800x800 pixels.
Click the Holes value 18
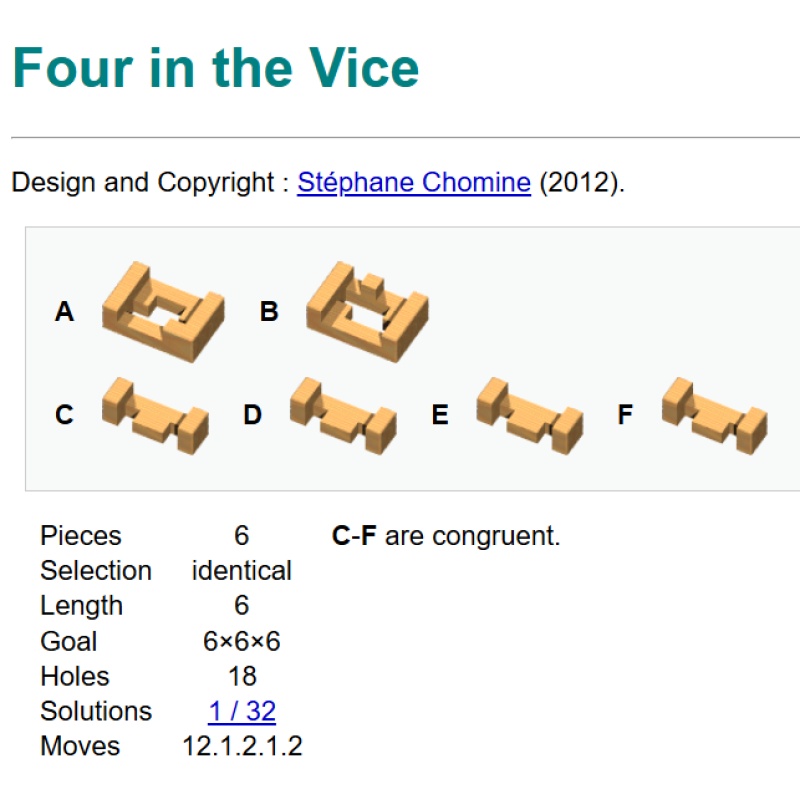241,676
